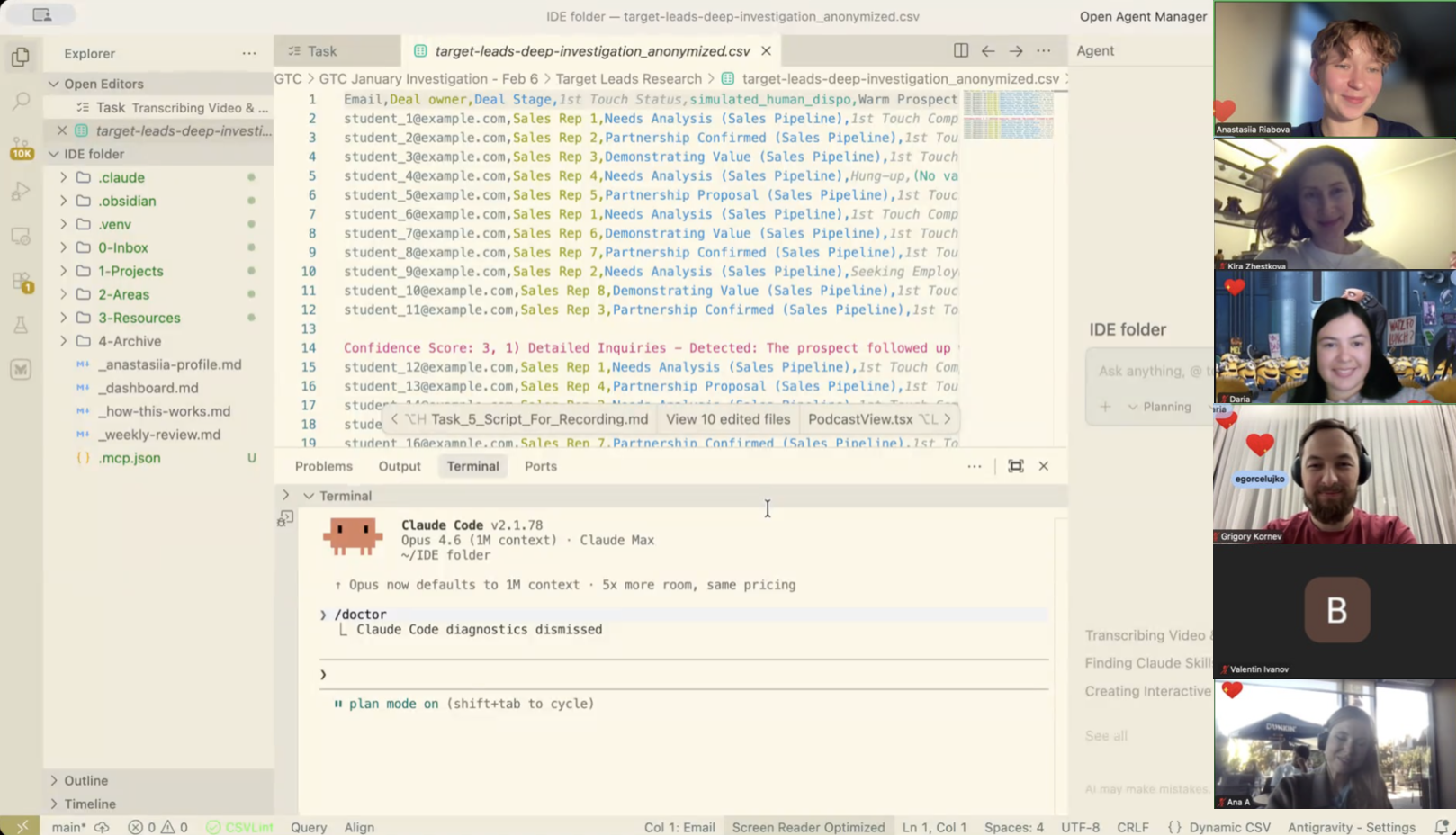Open the Testing flask view
Image resolution: width=1456 pixels, height=835 pixels.
(x=21, y=325)
